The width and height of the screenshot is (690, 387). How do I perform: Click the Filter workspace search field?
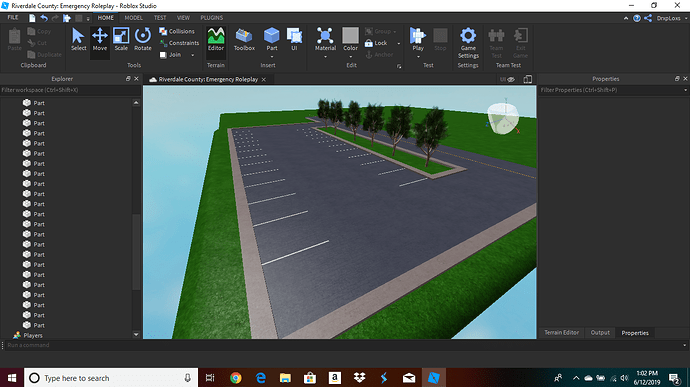(x=70, y=90)
